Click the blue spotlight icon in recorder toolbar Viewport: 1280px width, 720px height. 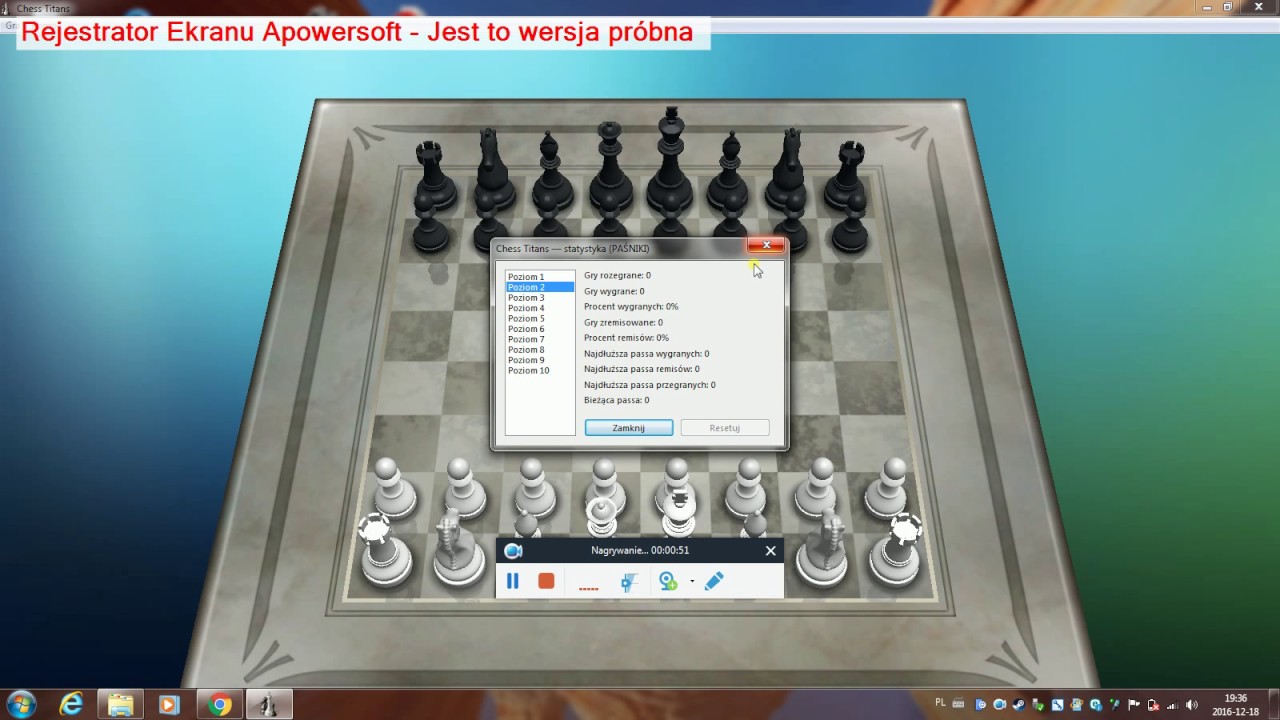(x=628, y=581)
